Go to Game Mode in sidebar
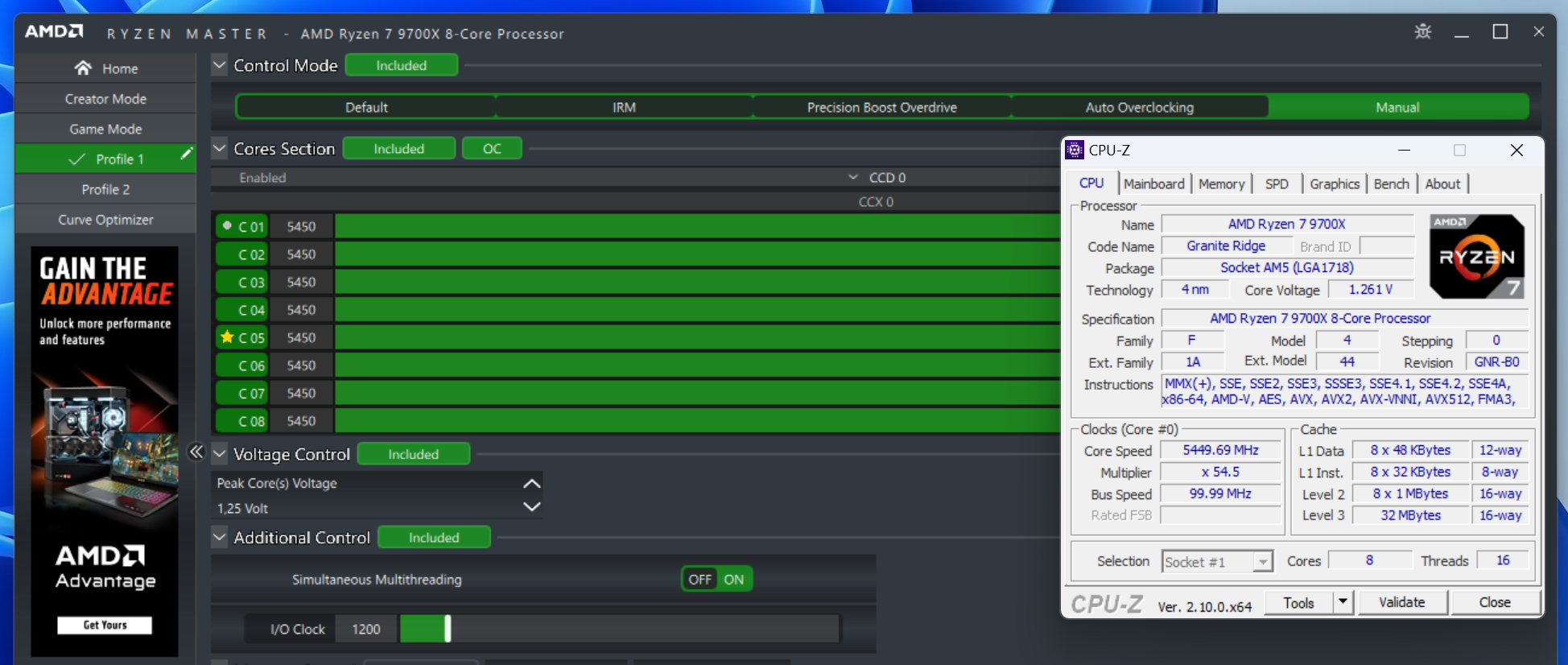Screen dimensions: 1568x665 click(105, 129)
